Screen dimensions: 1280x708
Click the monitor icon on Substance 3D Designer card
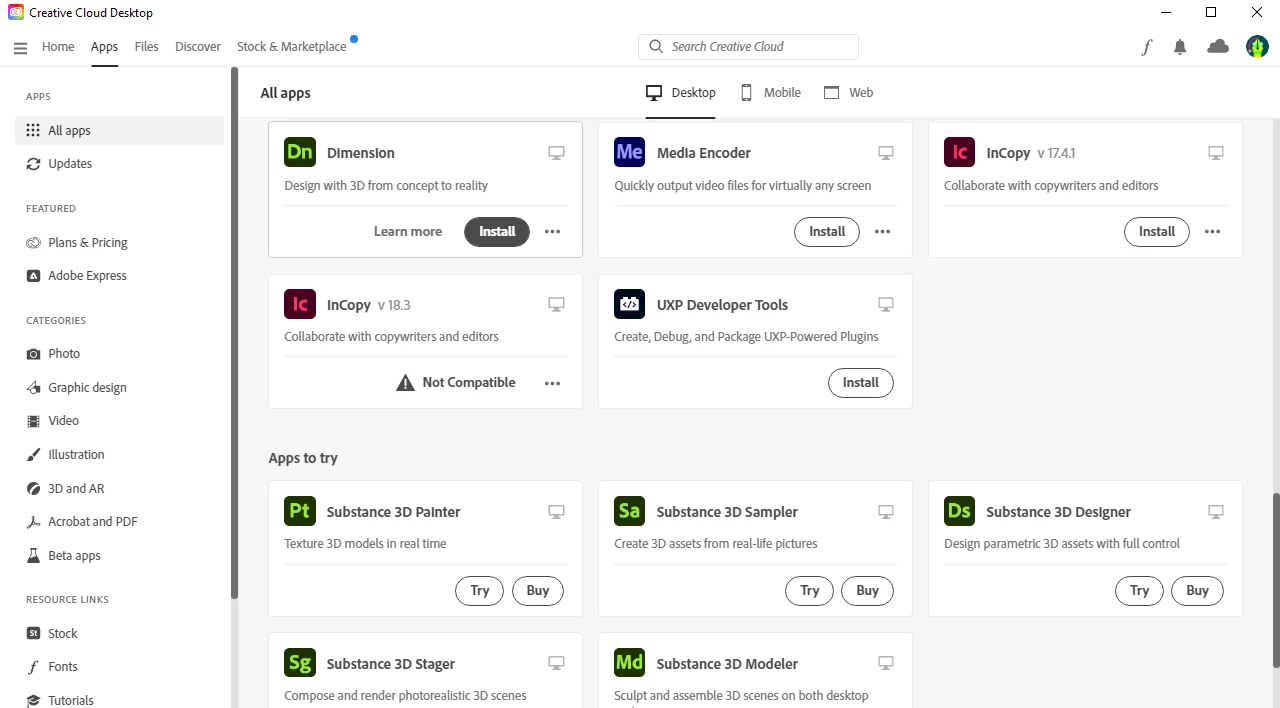[x=1216, y=512]
